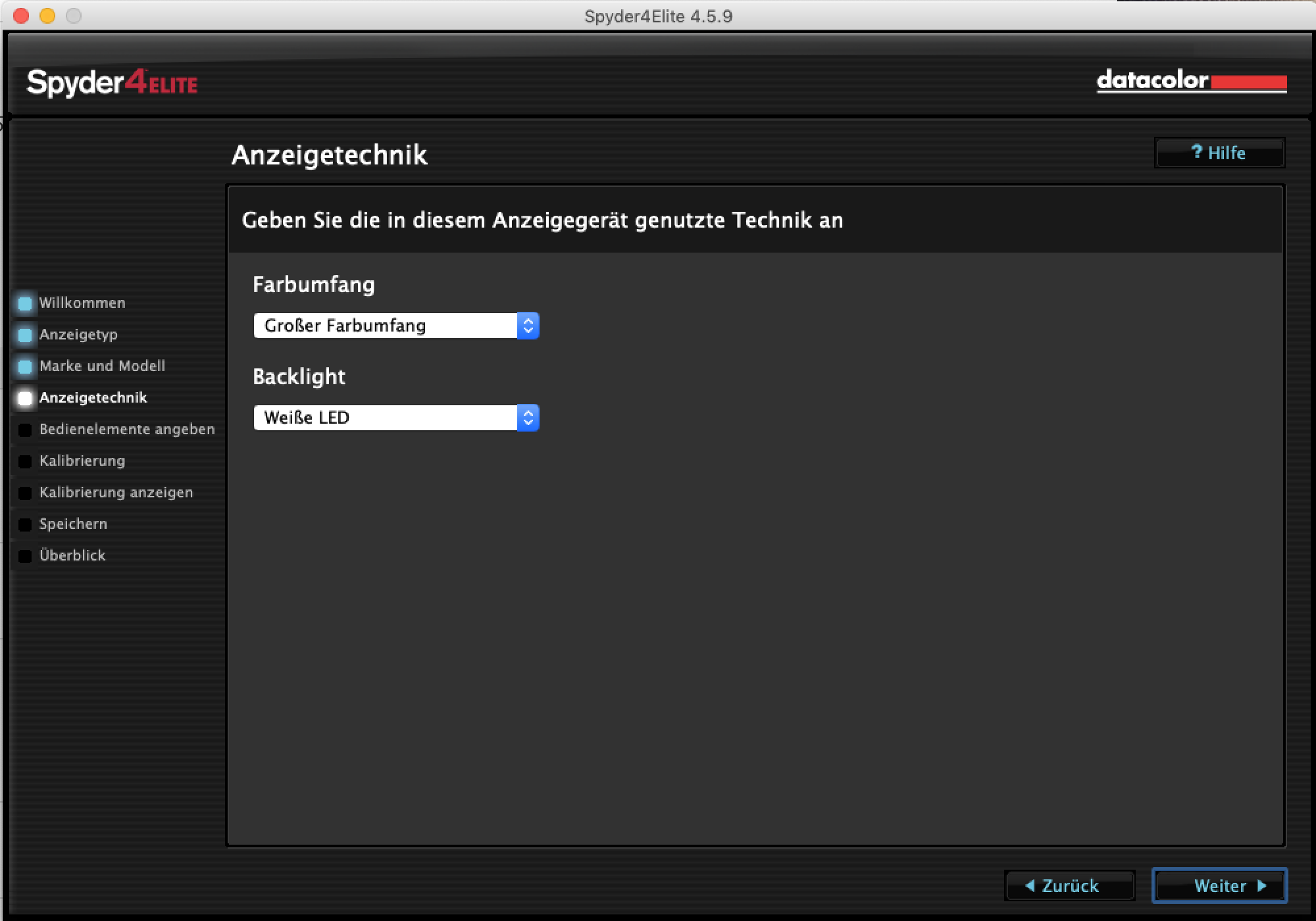Click the Marke und Modell step indicator
The image size is (1316, 921).
25,366
